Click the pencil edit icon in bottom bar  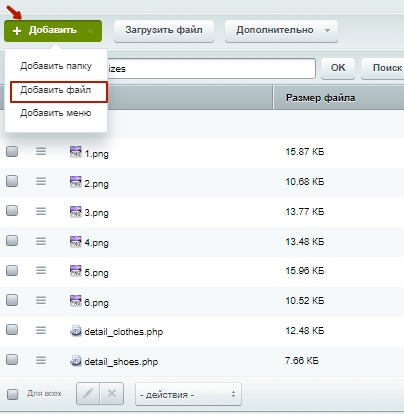88,394
